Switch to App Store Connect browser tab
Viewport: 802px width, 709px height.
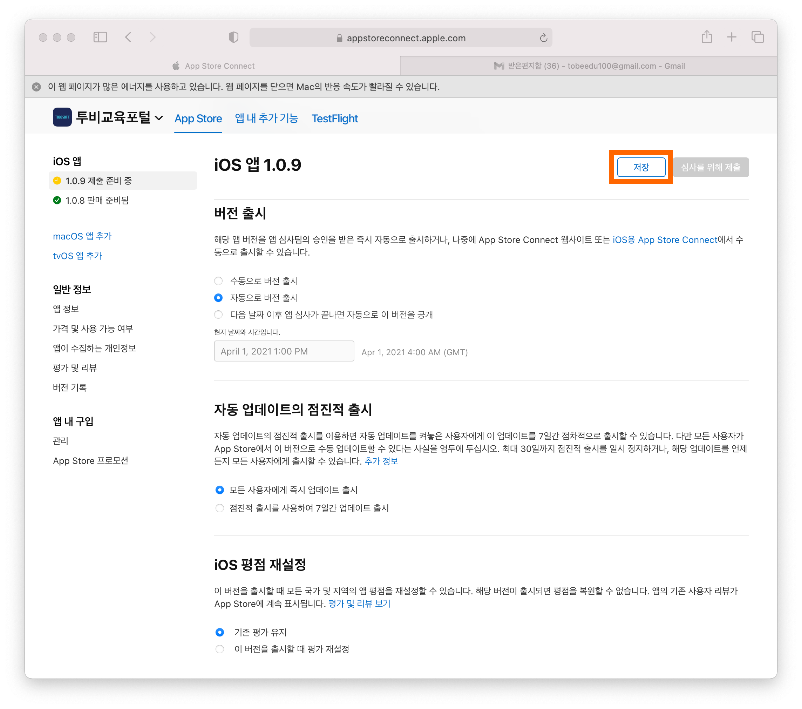pyautogui.click(x=213, y=66)
